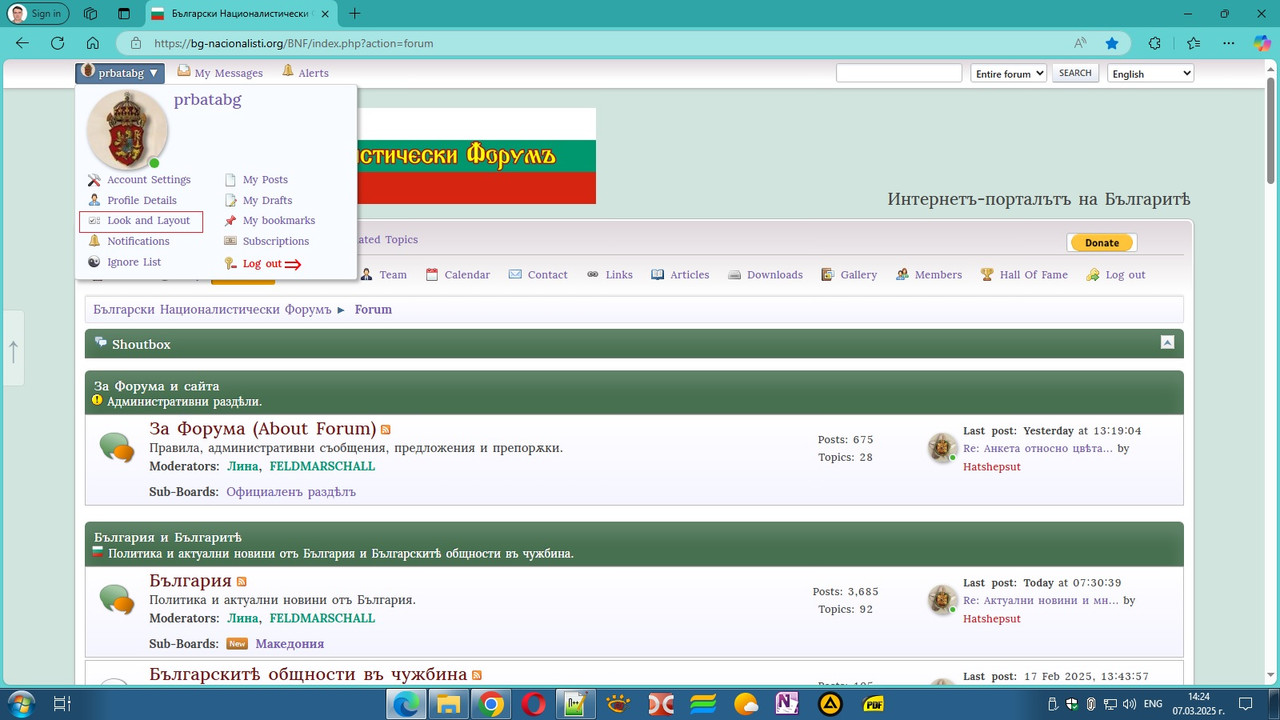Open the Links menu item
The image size is (1280, 720).
pyautogui.click(x=609, y=275)
